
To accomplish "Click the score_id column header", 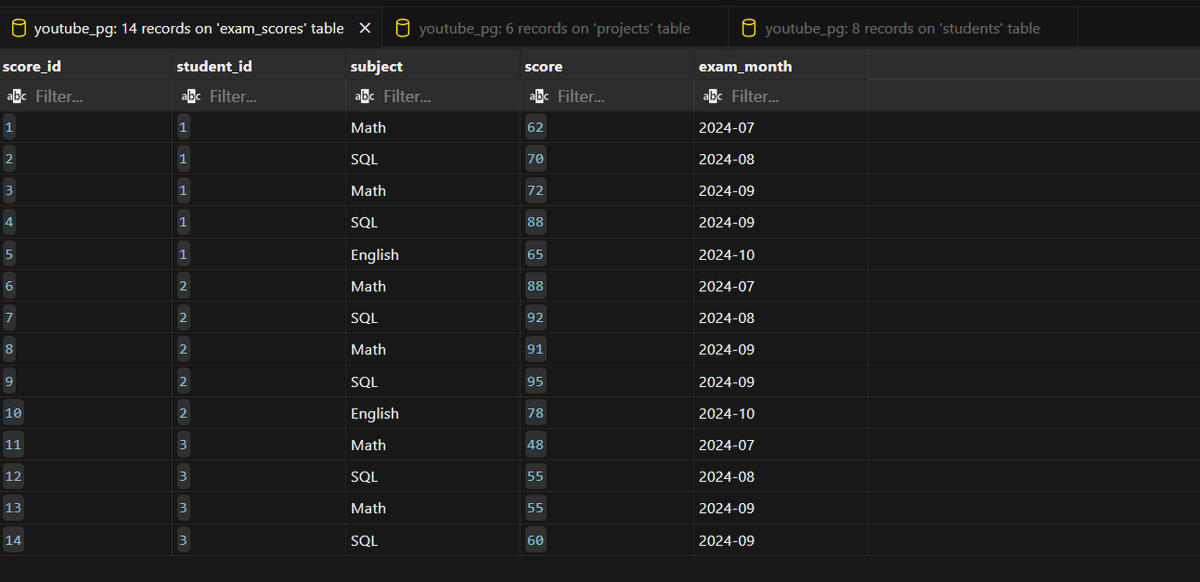I will coord(86,66).
